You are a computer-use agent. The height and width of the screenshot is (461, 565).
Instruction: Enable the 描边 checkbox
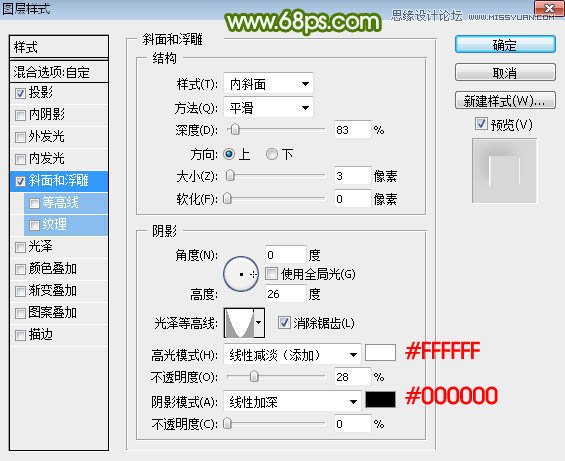click(20, 335)
